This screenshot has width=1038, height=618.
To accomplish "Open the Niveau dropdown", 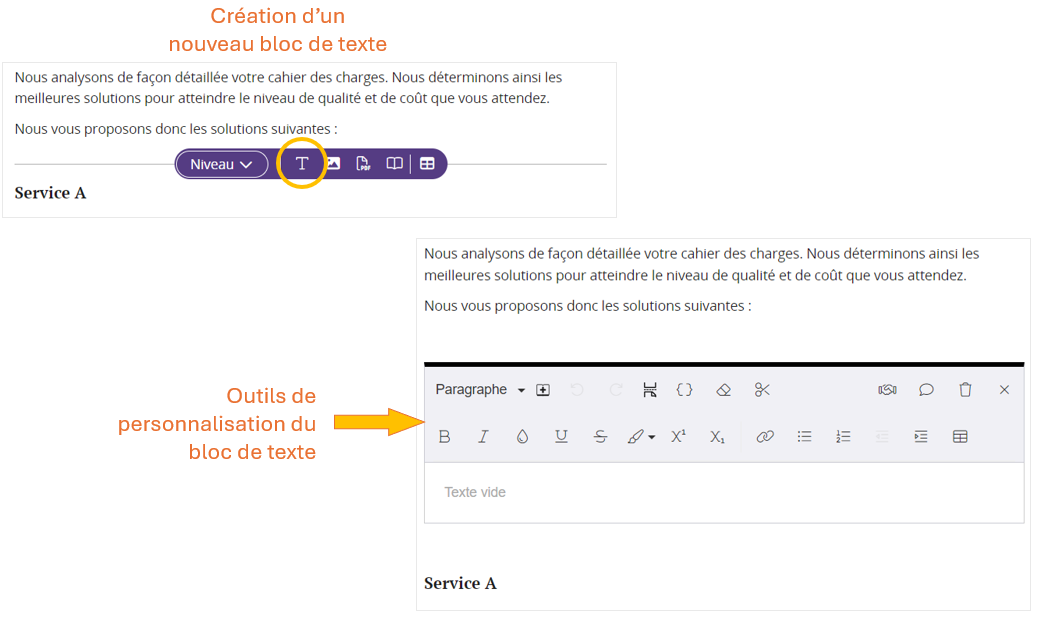I will tap(222, 164).
